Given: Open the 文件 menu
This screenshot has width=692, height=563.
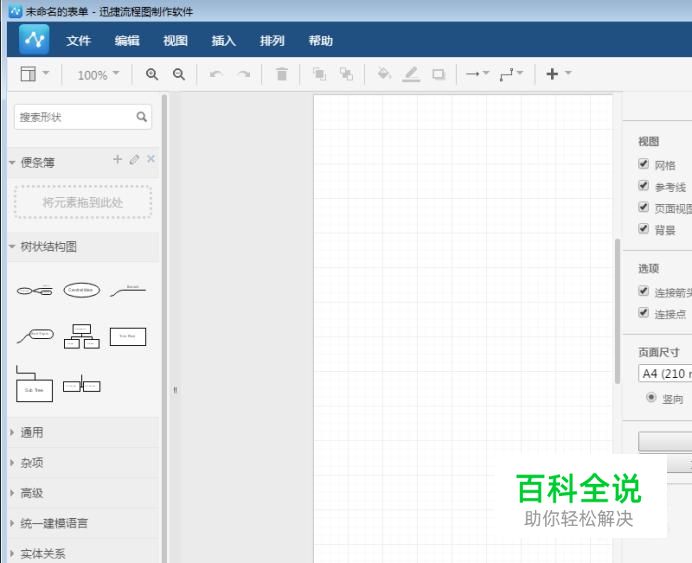Looking at the screenshot, I should point(79,41).
